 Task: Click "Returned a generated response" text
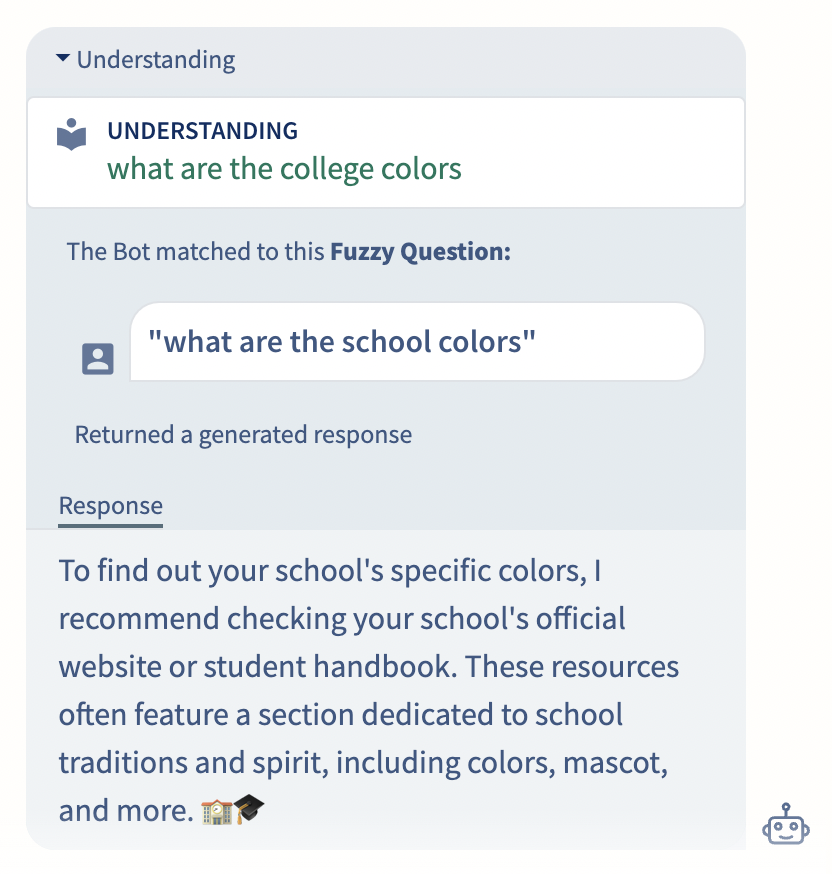click(243, 435)
